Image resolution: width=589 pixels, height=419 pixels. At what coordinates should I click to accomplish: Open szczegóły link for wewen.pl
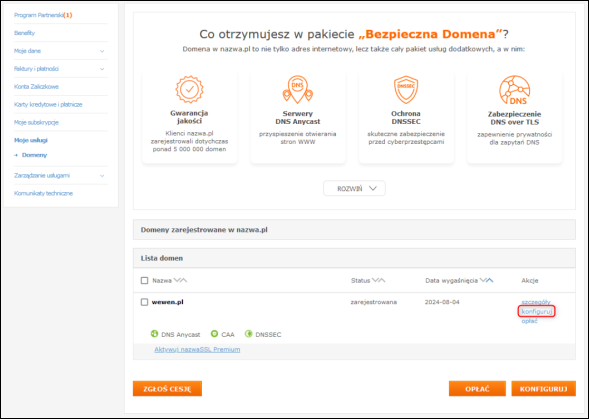[536, 302]
